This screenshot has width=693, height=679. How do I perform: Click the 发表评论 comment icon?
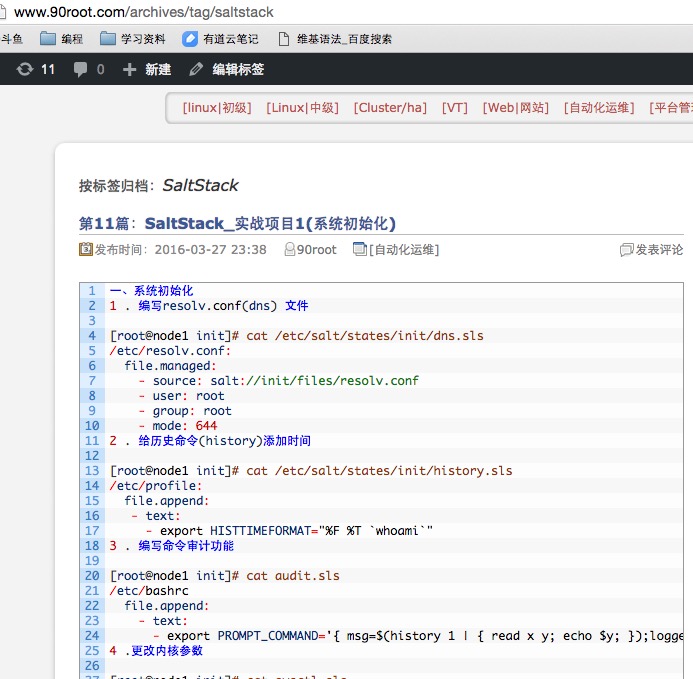coord(627,250)
